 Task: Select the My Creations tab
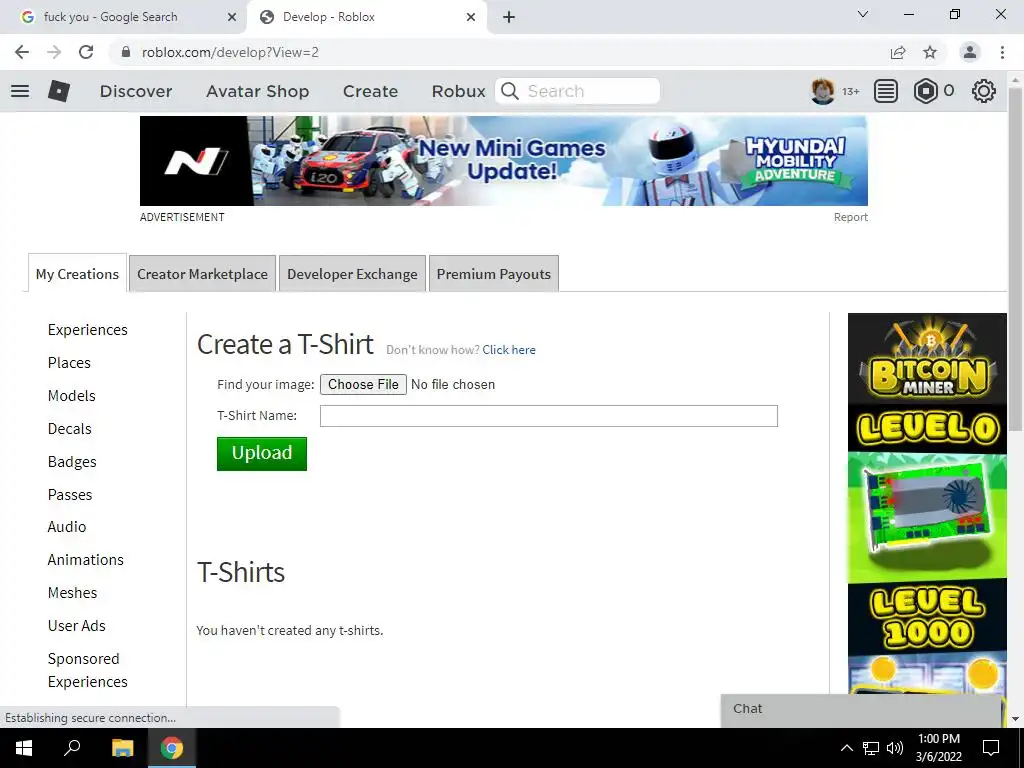[77, 274]
